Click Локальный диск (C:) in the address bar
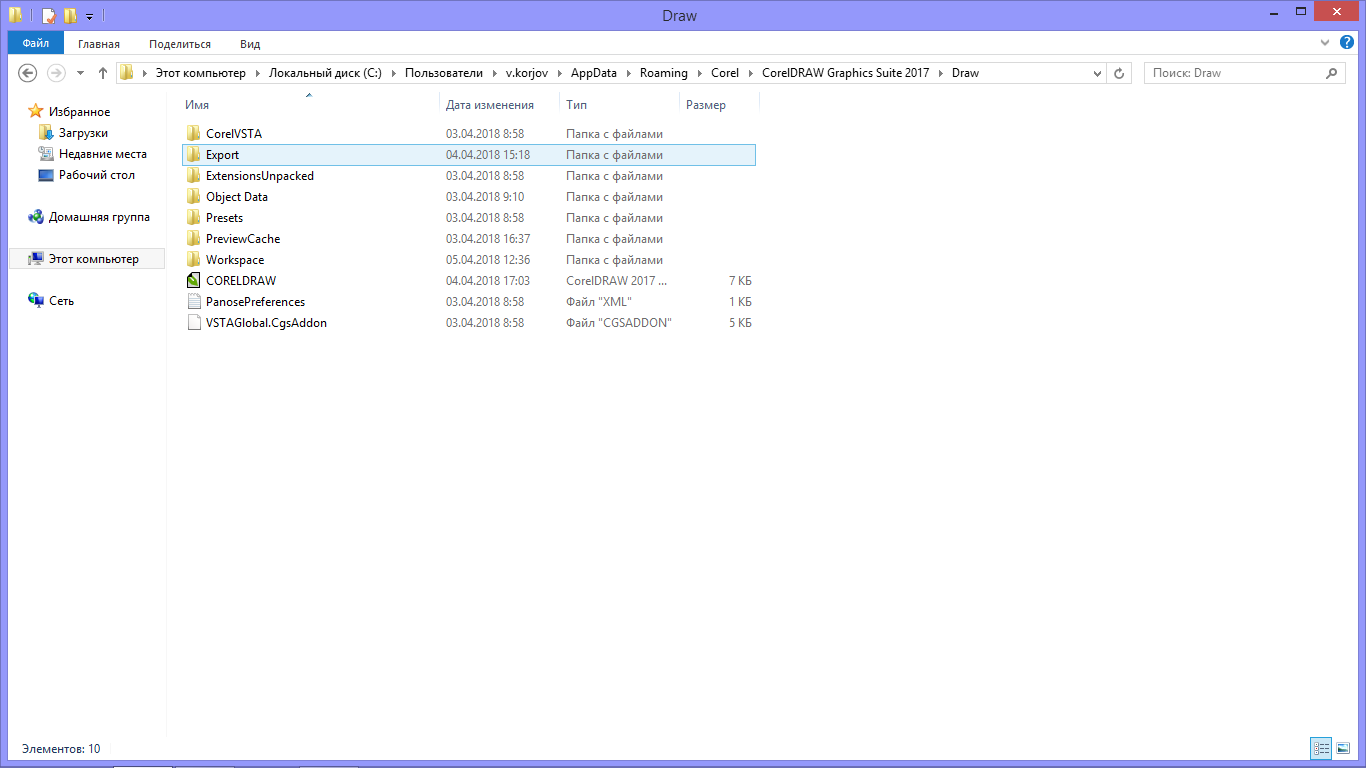 point(325,73)
